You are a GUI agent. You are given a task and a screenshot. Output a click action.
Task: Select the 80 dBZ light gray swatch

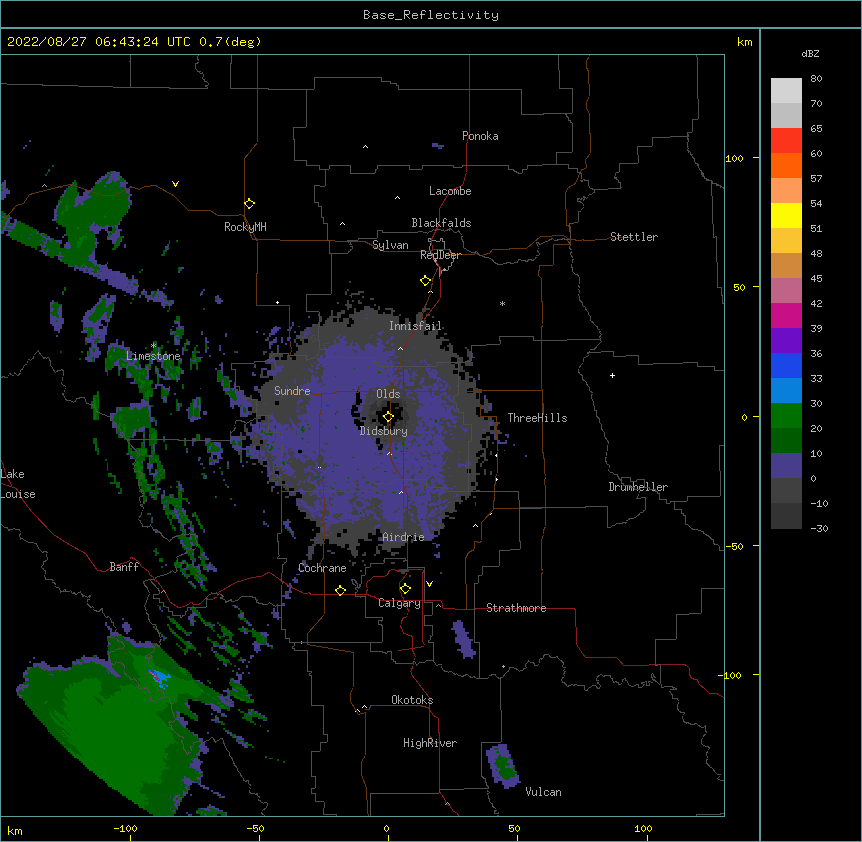pos(786,90)
